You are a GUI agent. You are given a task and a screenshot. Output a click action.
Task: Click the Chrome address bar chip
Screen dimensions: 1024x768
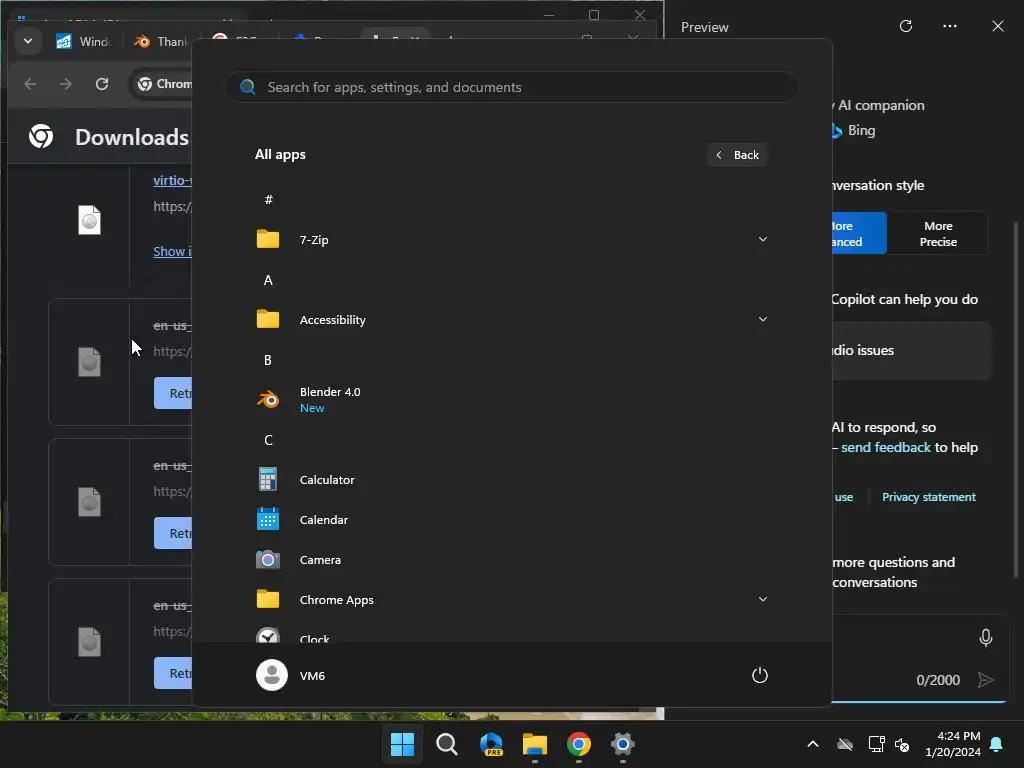pyautogui.click(x=164, y=84)
